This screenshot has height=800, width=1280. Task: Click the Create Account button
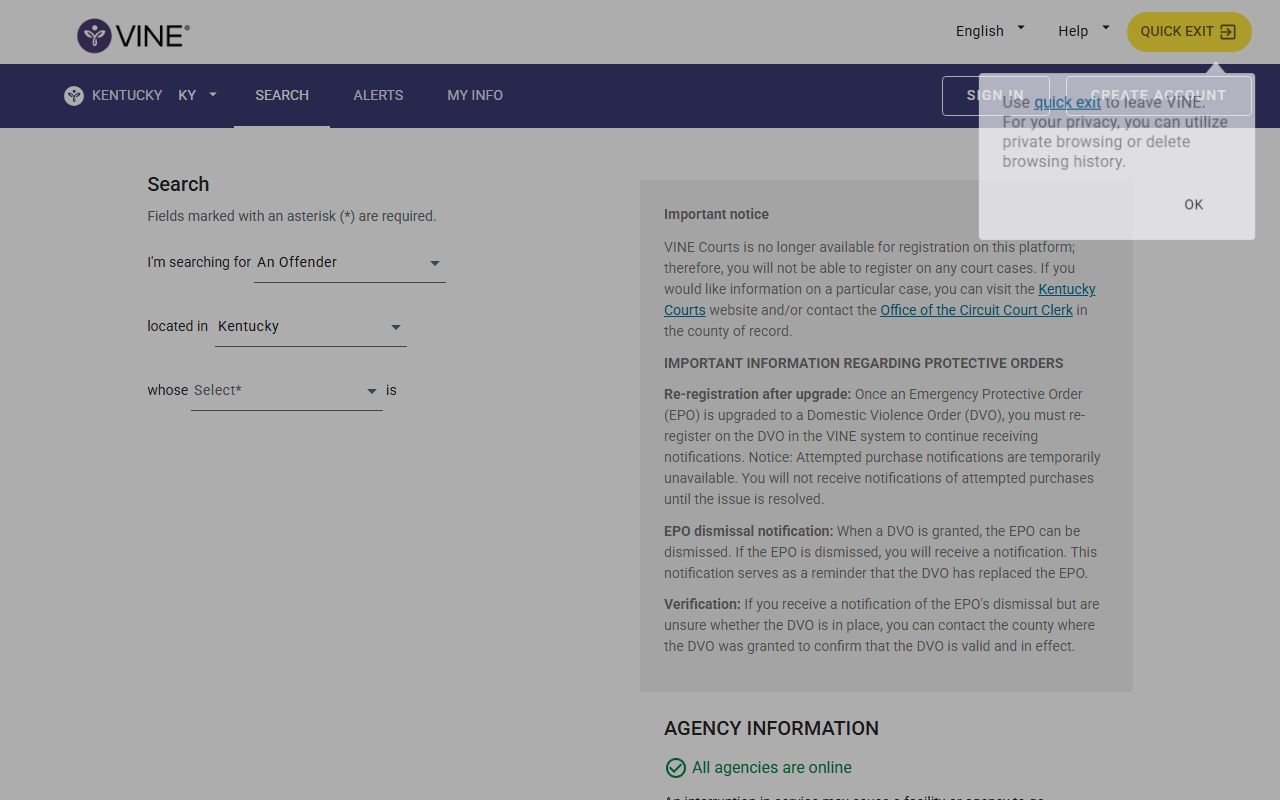coord(1158,96)
